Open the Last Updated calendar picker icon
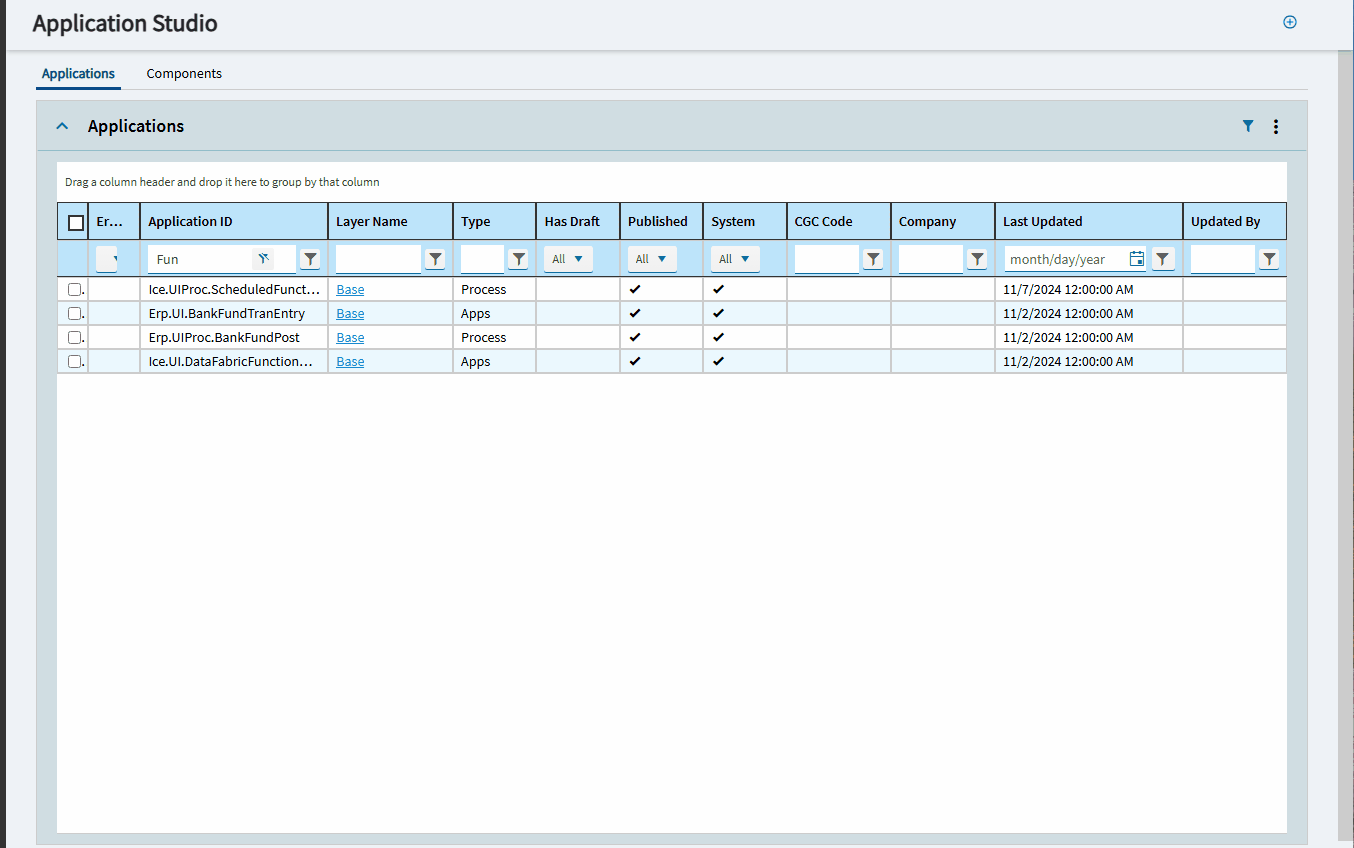This screenshot has width=1354, height=848. click(x=1137, y=259)
